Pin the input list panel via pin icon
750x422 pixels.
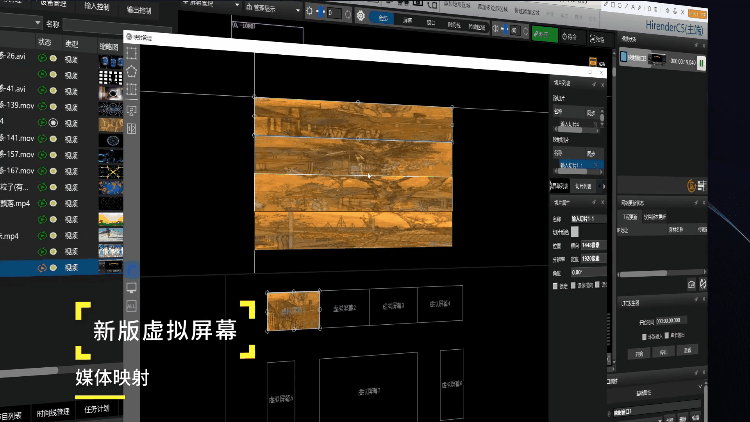click(594, 84)
